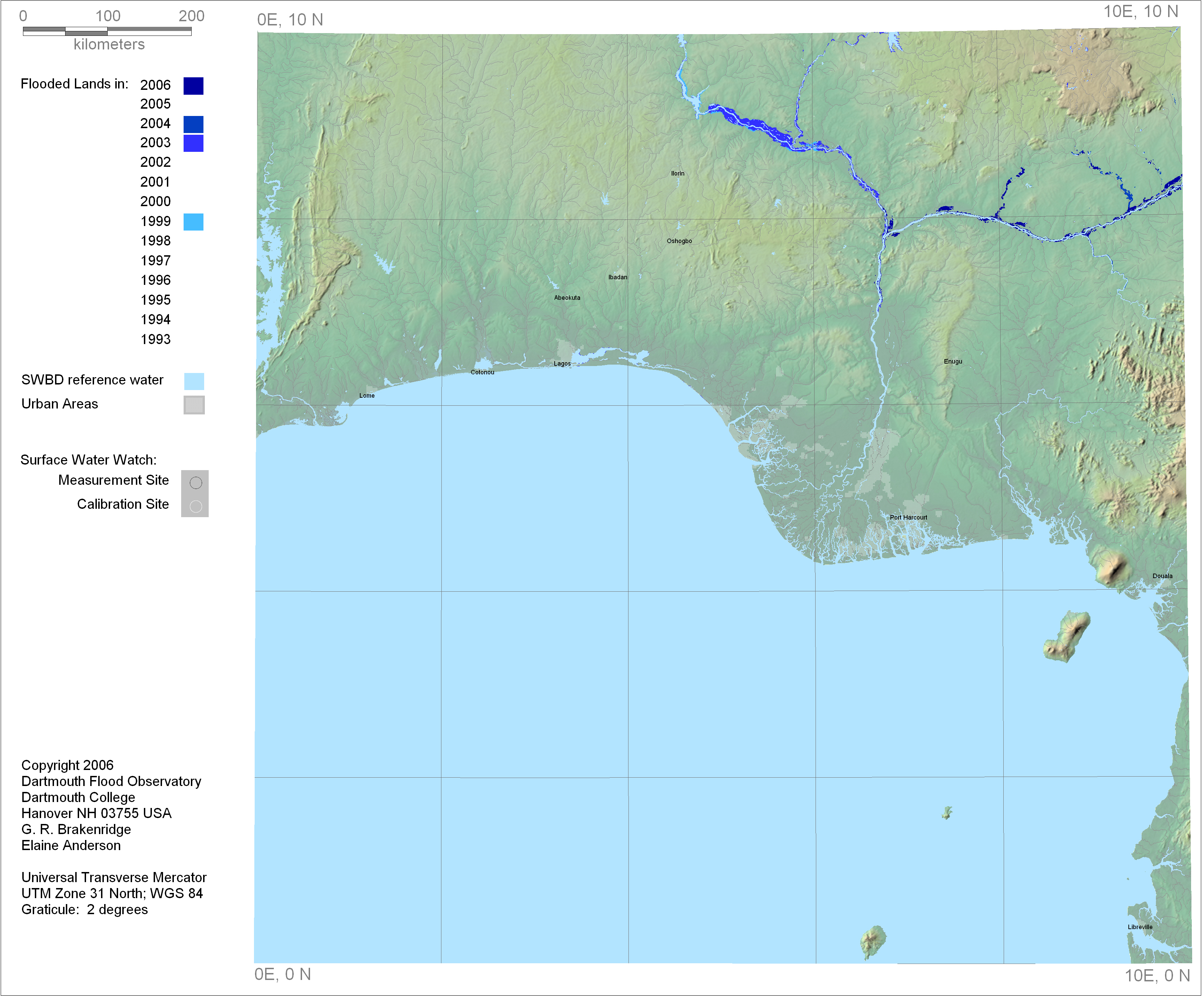The width and height of the screenshot is (1204, 996).
Task: Click the SWBD reference water swatch
Action: 194,381
